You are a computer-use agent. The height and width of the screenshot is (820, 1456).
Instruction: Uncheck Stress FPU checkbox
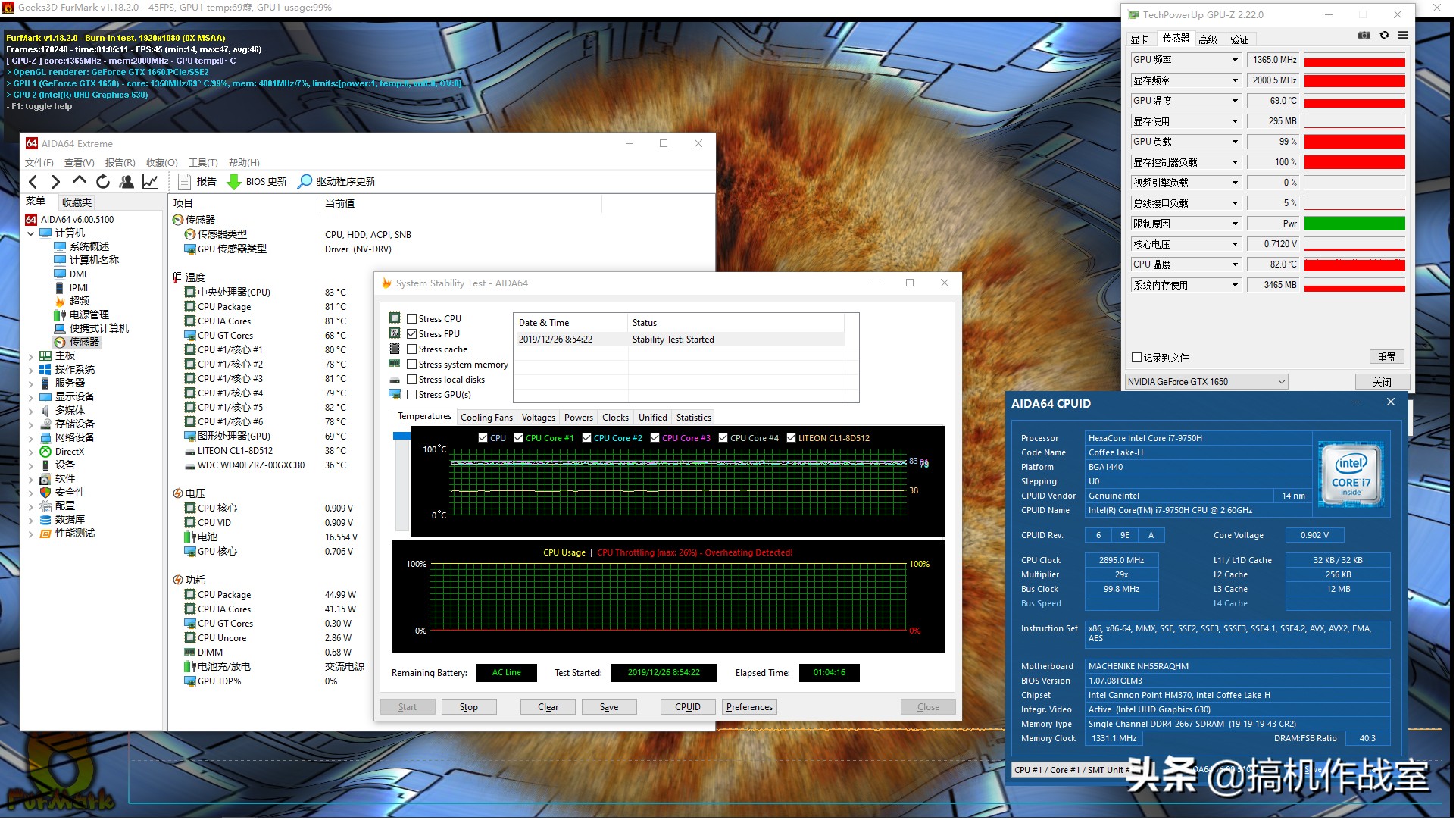click(412, 334)
